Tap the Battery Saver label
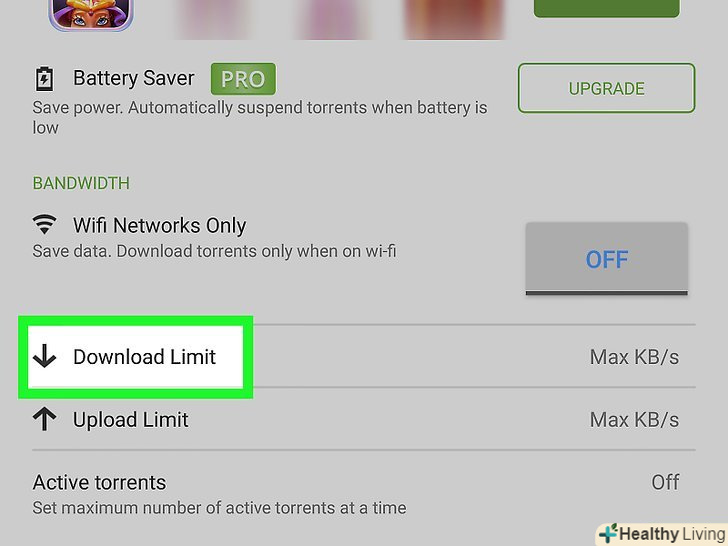Viewport: 728px width, 546px height. [134, 78]
